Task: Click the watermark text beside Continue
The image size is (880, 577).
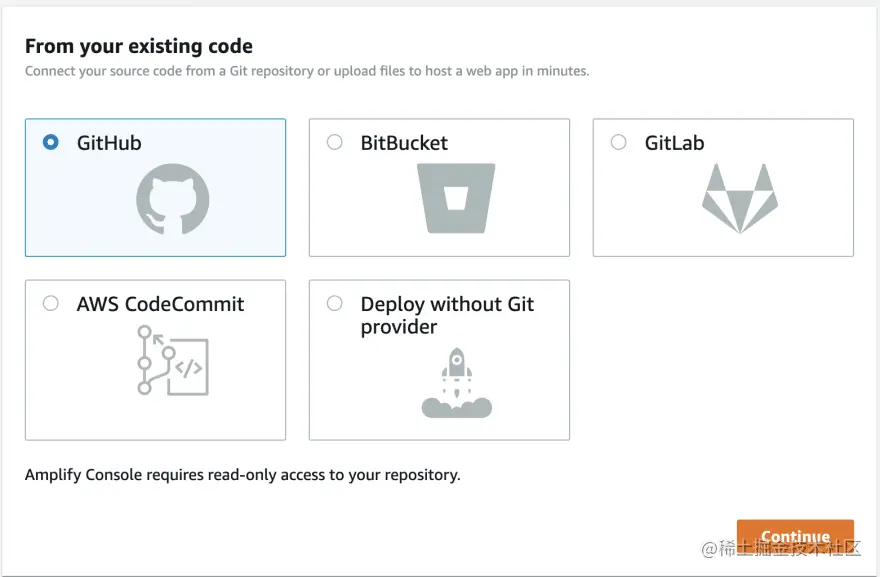Action: tap(780, 548)
